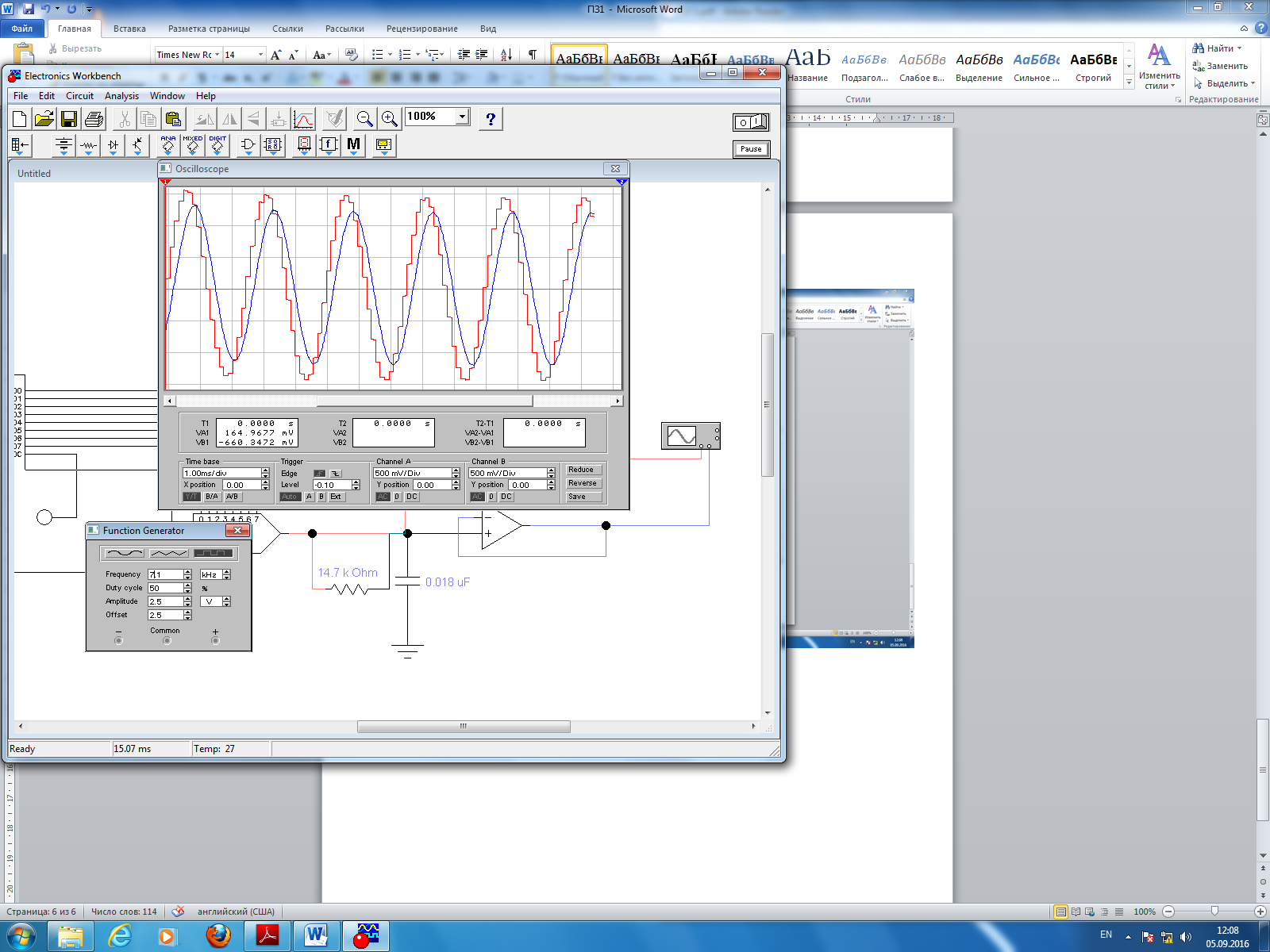Select triangle waveform in Function Generator

tap(168, 553)
